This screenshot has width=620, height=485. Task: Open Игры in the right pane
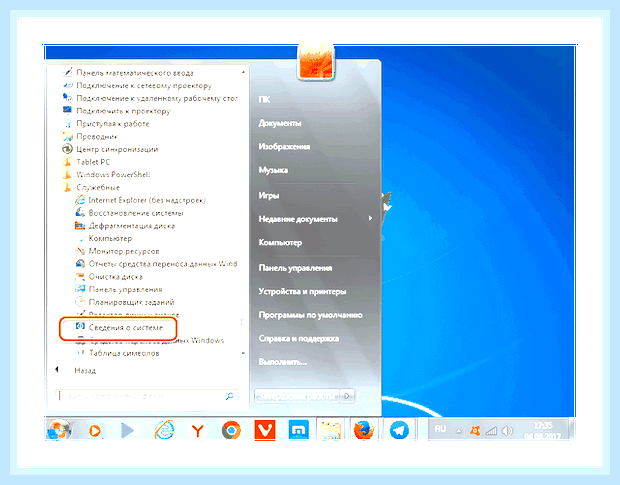click(x=269, y=195)
